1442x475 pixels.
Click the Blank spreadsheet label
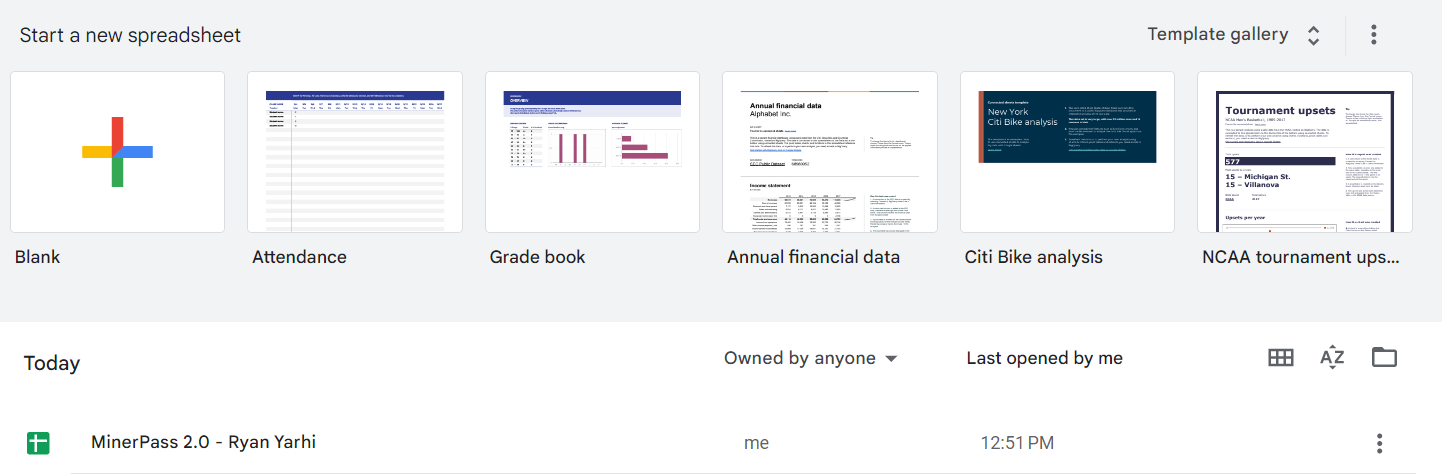pyautogui.click(x=37, y=257)
